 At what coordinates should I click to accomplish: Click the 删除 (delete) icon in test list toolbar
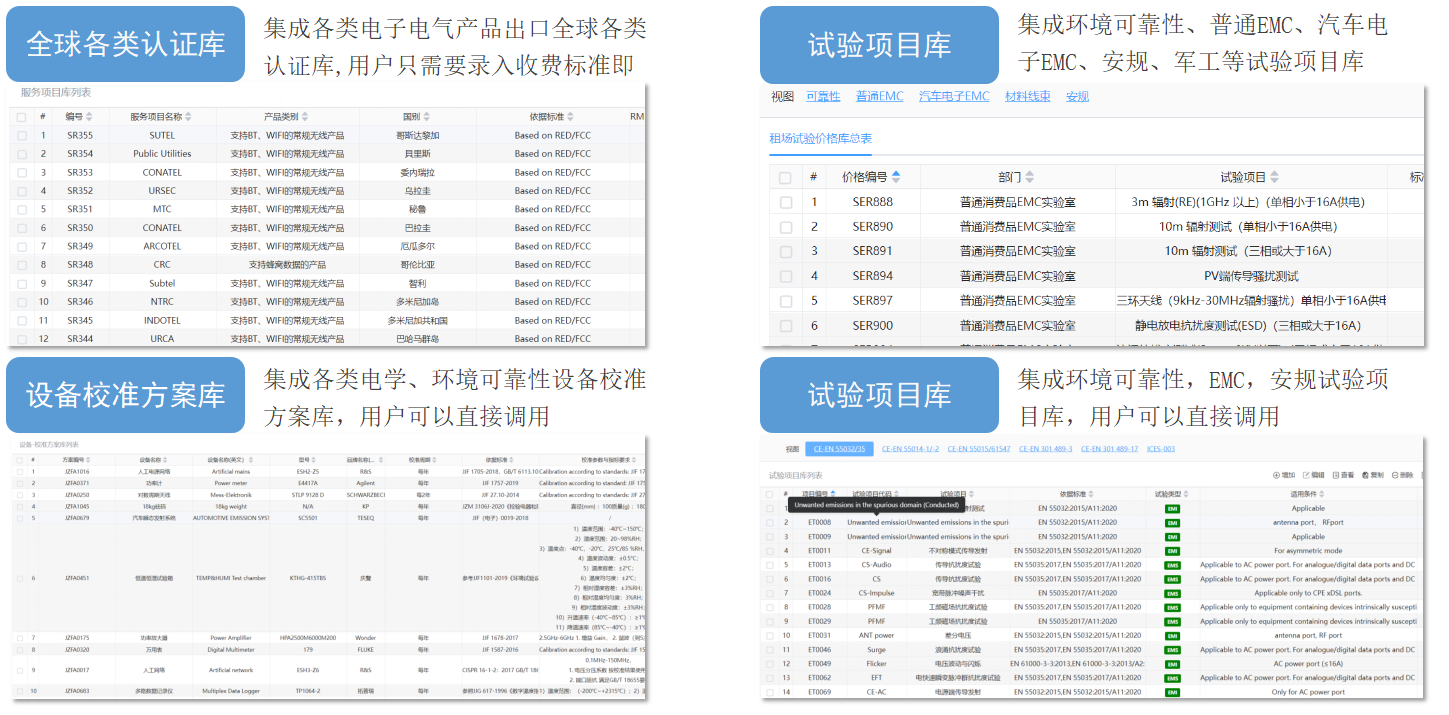(1396, 475)
